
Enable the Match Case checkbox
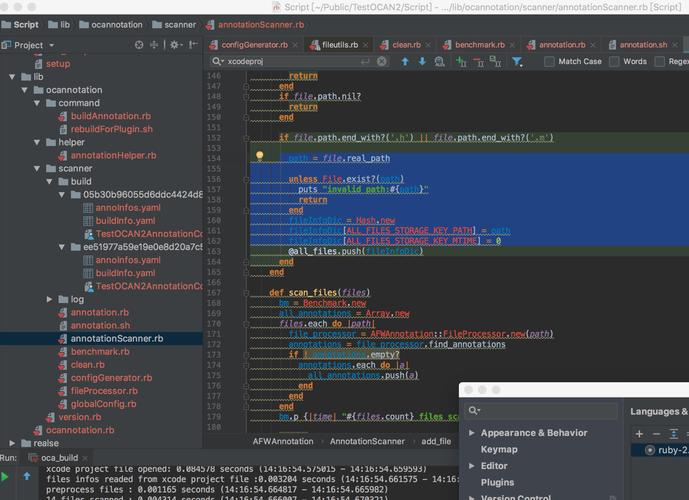pos(549,62)
